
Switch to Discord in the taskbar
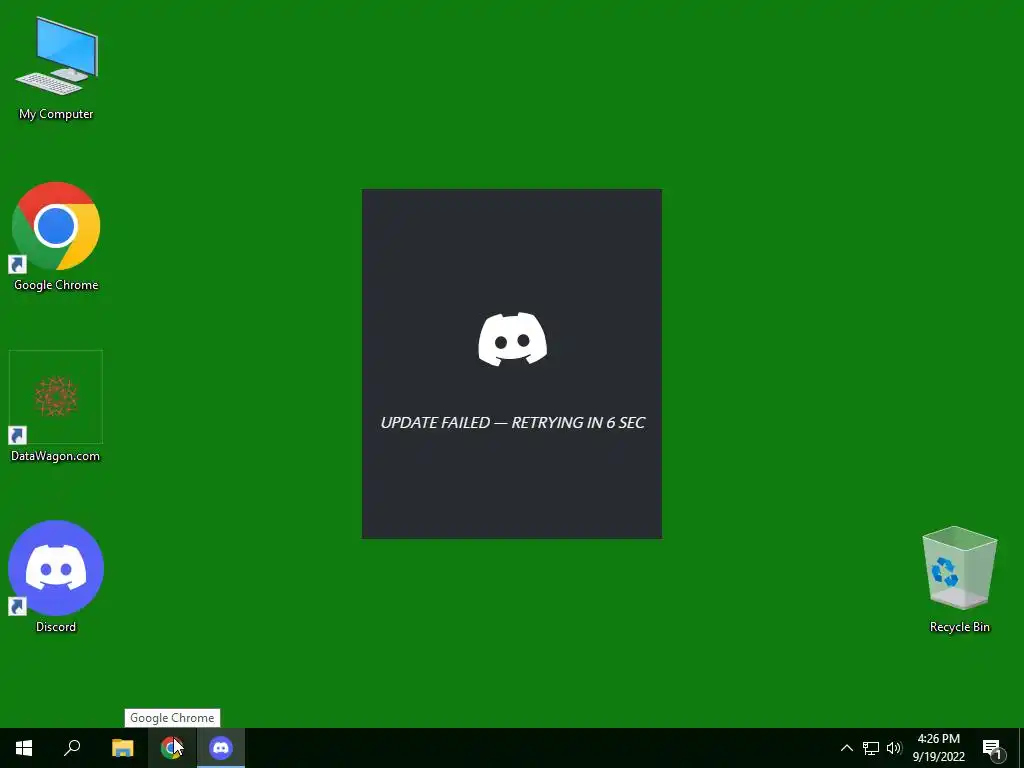(x=221, y=748)
